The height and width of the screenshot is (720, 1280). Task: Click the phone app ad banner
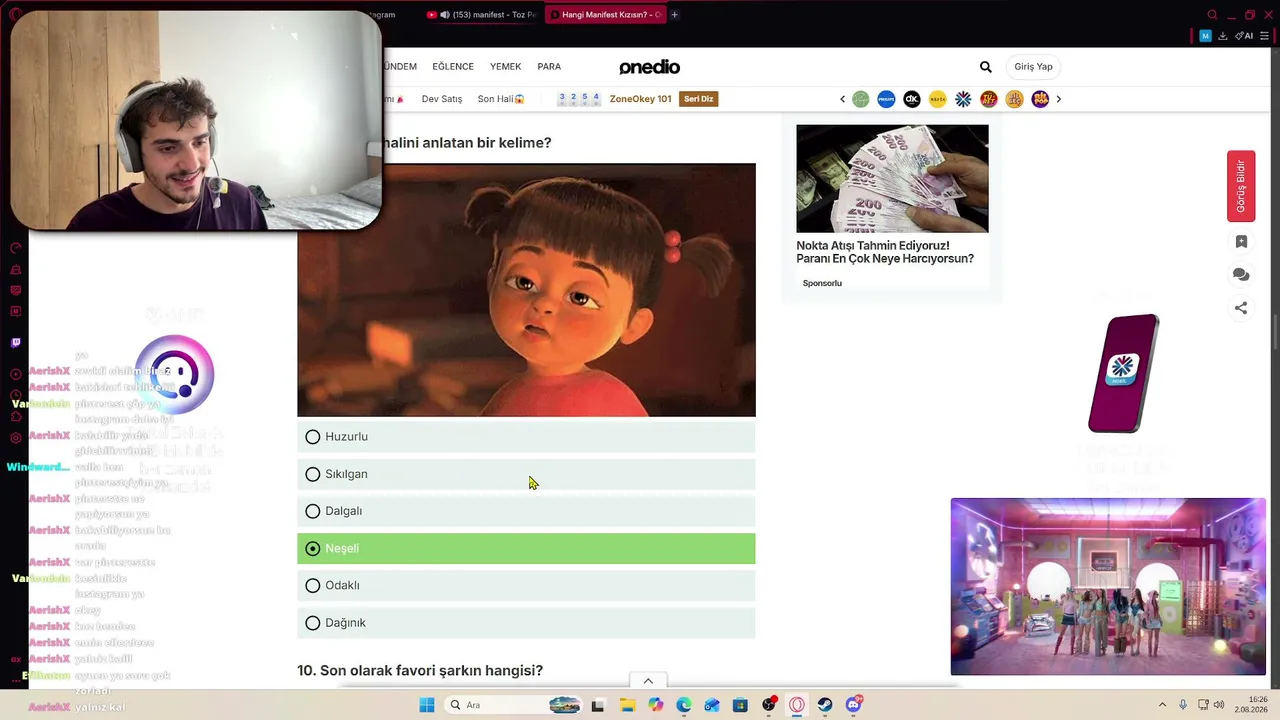point(1123,374)
